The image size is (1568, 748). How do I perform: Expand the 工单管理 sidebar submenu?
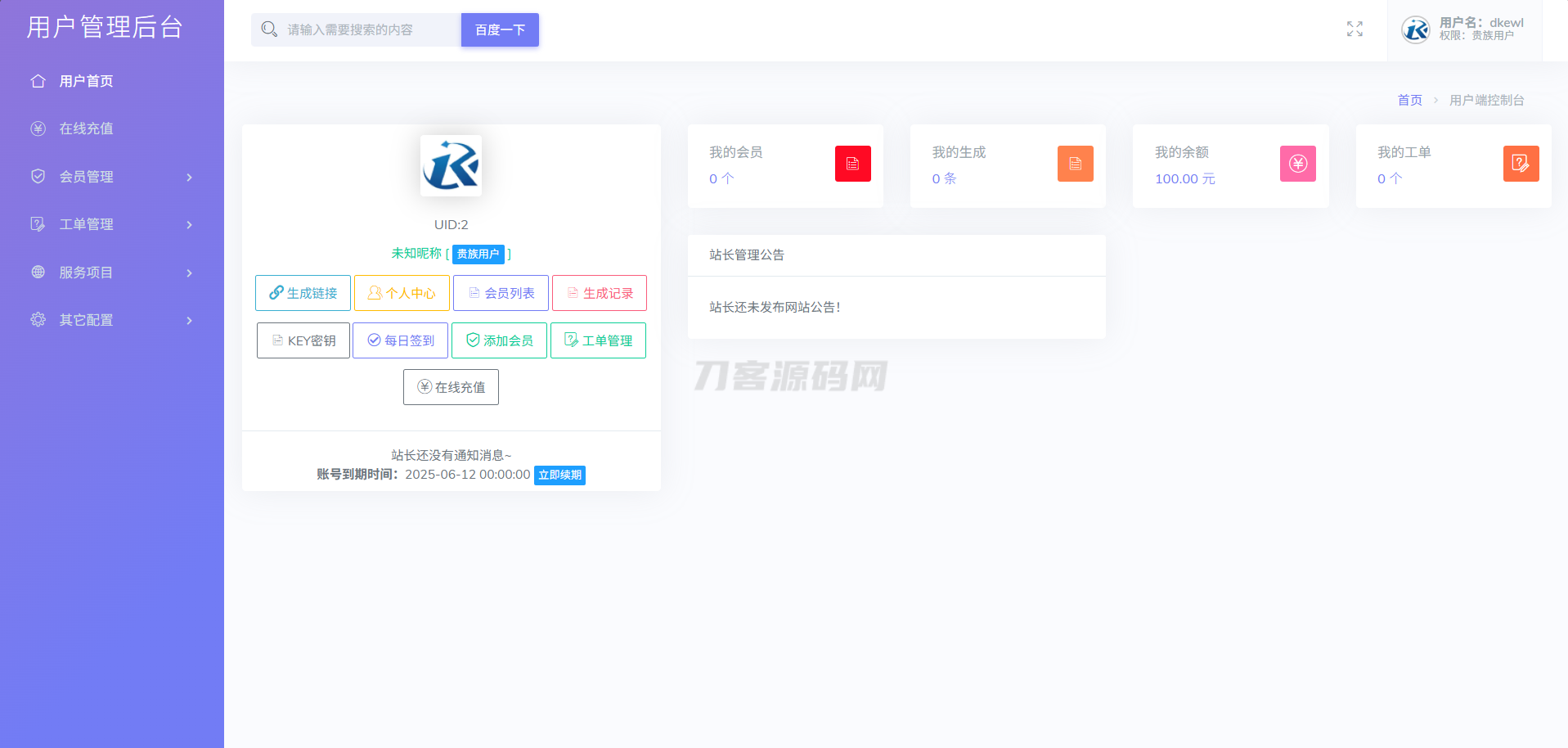click(112, 224)
